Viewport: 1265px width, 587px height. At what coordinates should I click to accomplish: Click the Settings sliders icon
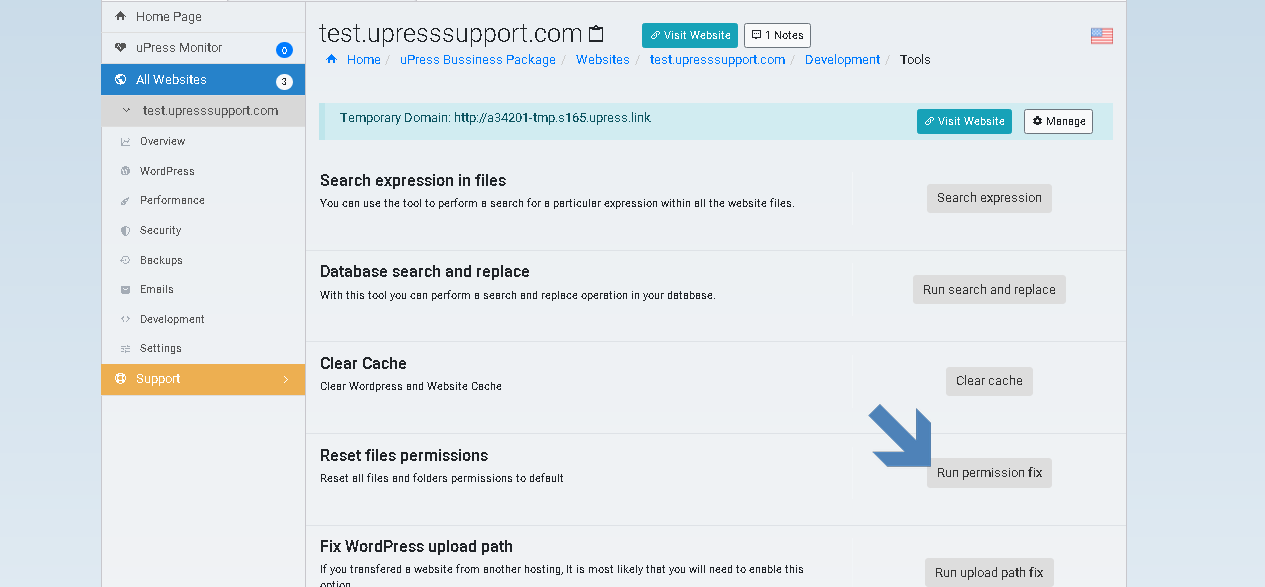(x=125, y=349)
